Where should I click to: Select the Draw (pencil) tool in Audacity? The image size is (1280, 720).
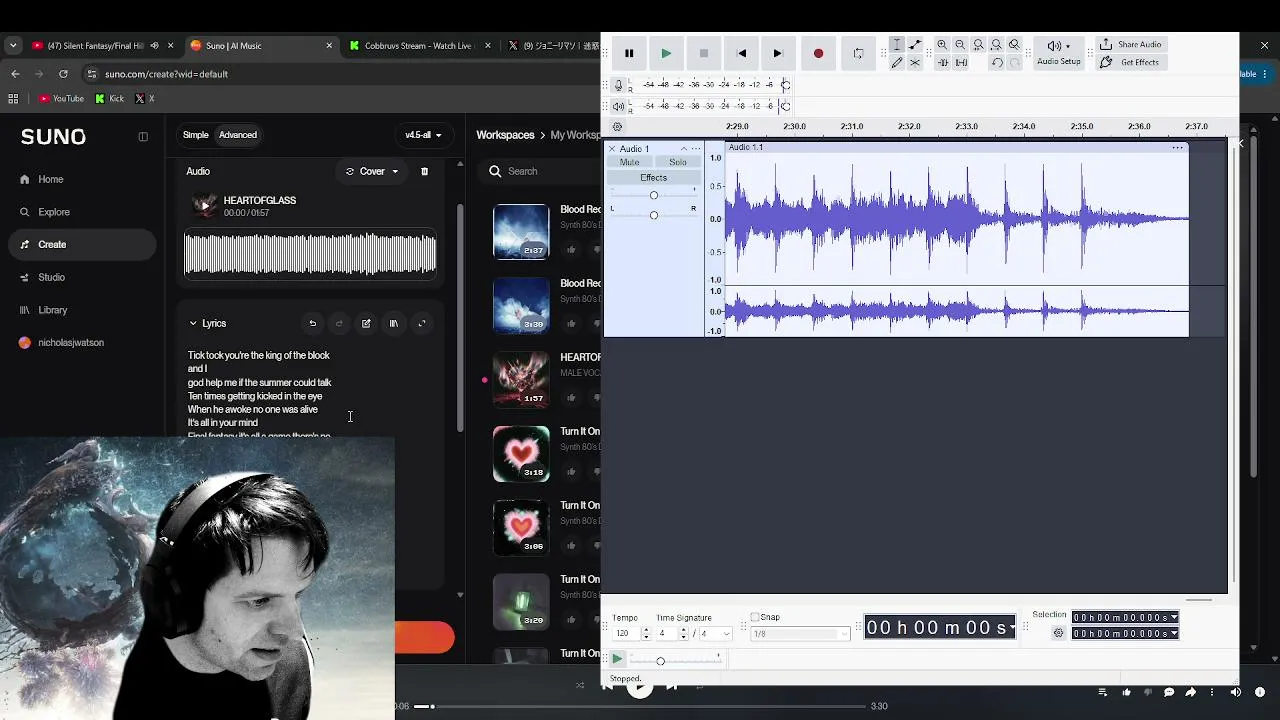897,62
